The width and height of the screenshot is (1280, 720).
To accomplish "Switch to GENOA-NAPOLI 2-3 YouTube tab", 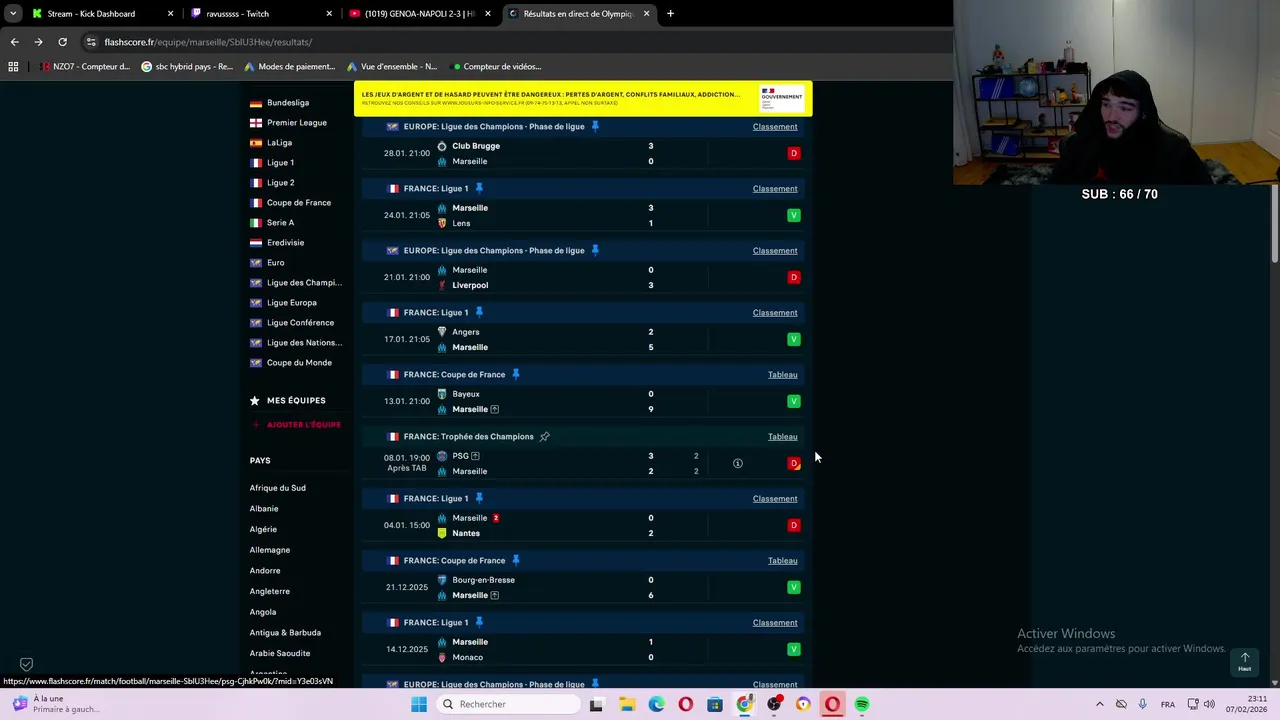I will pyautogui.click(x=418, y=14).
